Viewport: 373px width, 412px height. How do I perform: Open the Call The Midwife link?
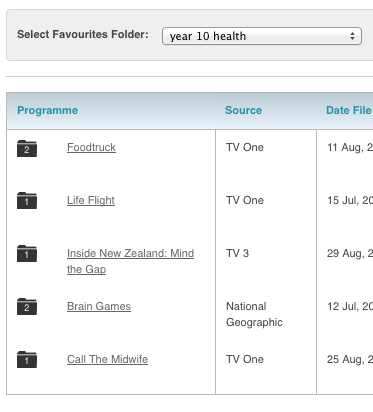(x=107, y=359)
